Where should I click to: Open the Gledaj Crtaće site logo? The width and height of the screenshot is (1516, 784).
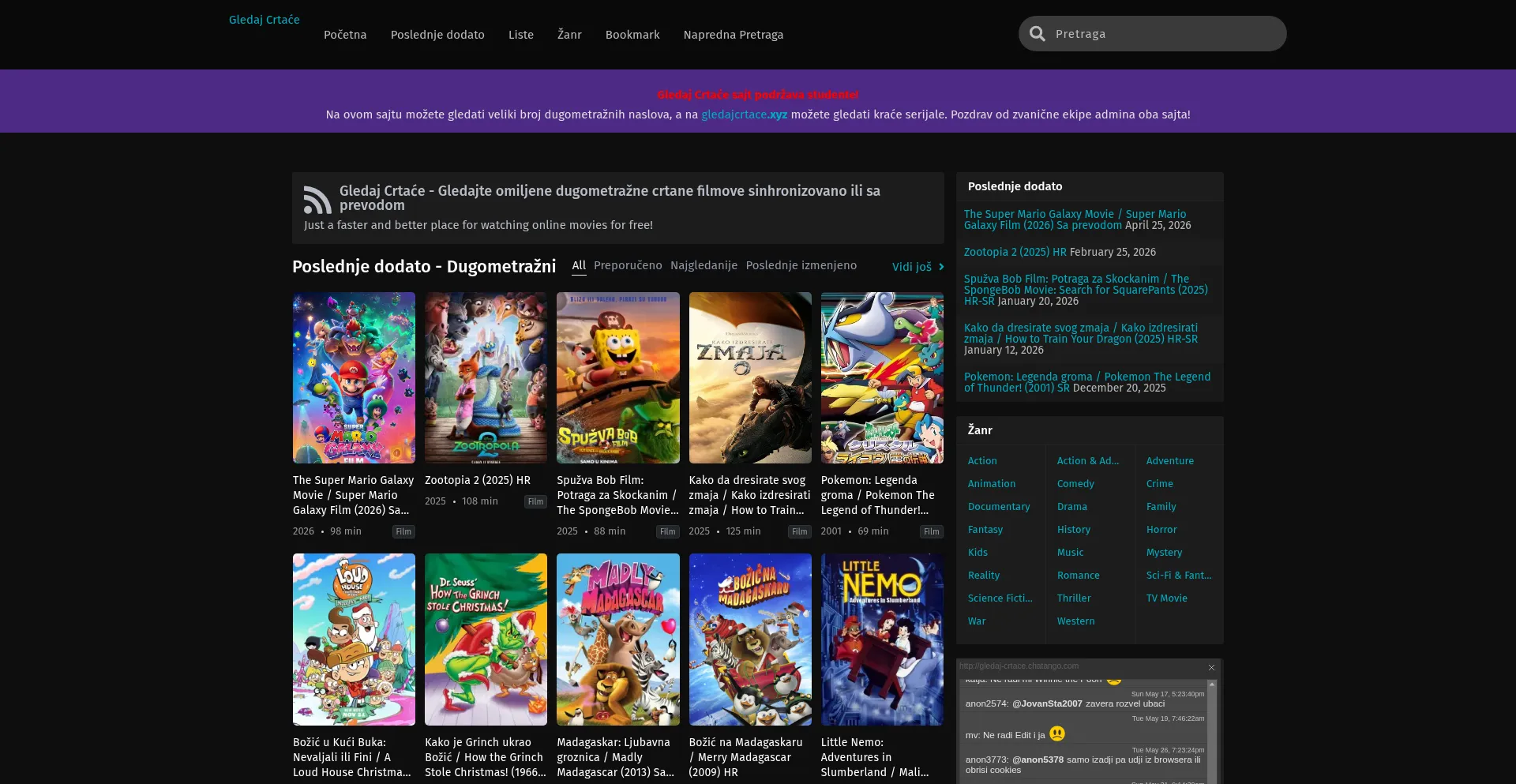[265, 20]
